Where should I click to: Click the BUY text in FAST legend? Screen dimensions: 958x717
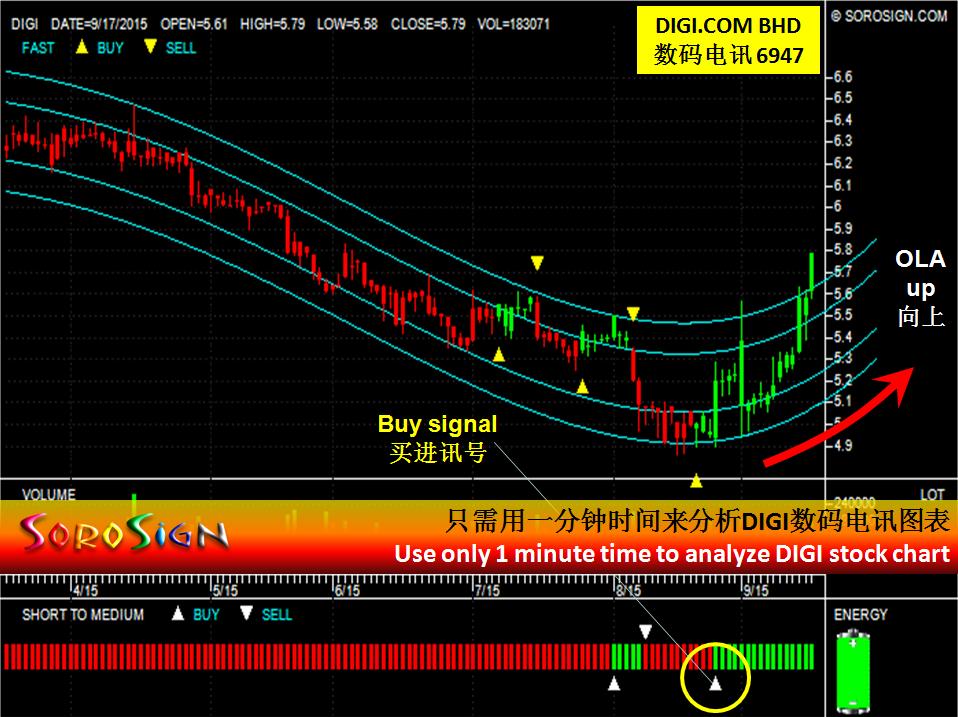click(x=111, y=48)
